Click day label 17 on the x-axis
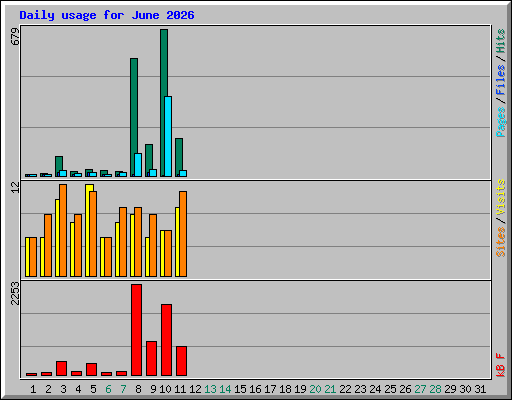Image resolution: width=512 pixels, height=400 pixels. (x=270, y=389)
